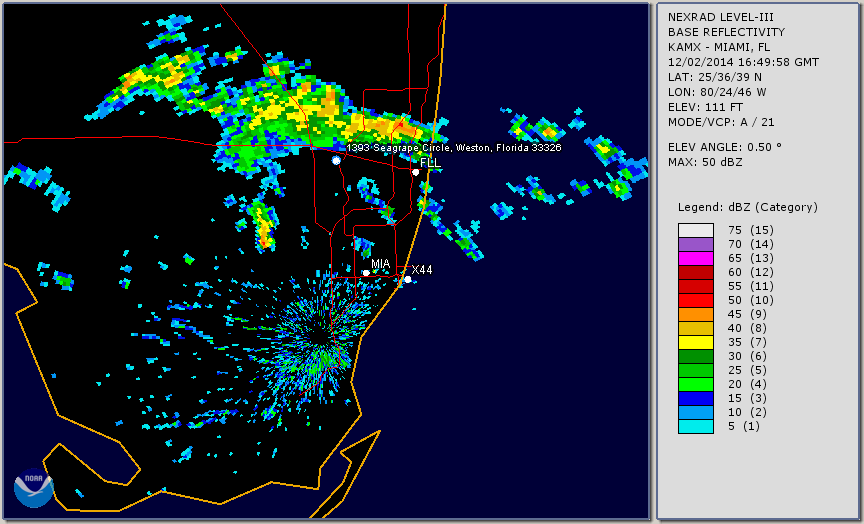Click the 45 dBZ orange legend swatch
The width and height of the screenshot is (864, 524).
point(696,315)
